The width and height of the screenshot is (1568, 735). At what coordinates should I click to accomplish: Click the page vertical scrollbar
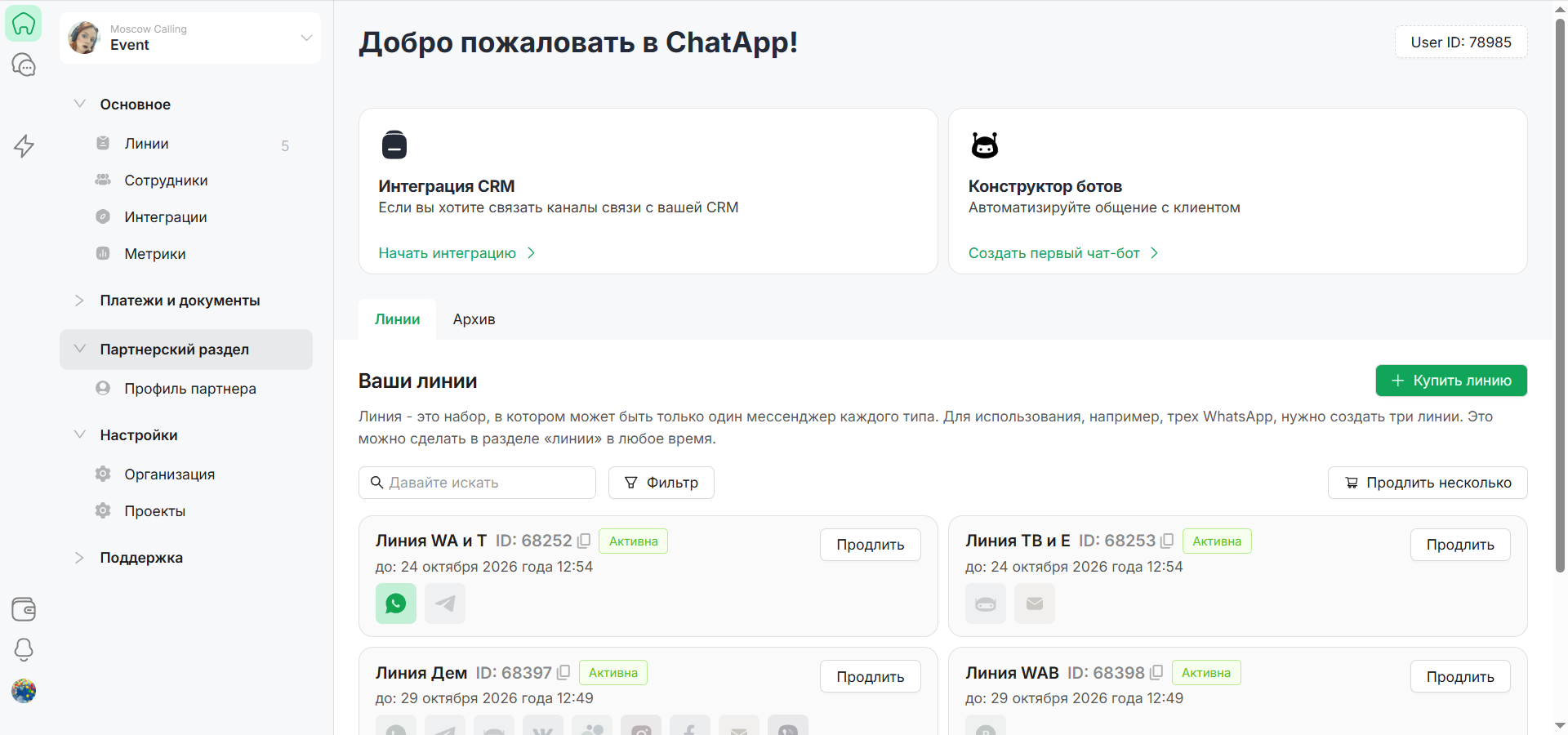pyautogui.click(x=1560, y=294)
